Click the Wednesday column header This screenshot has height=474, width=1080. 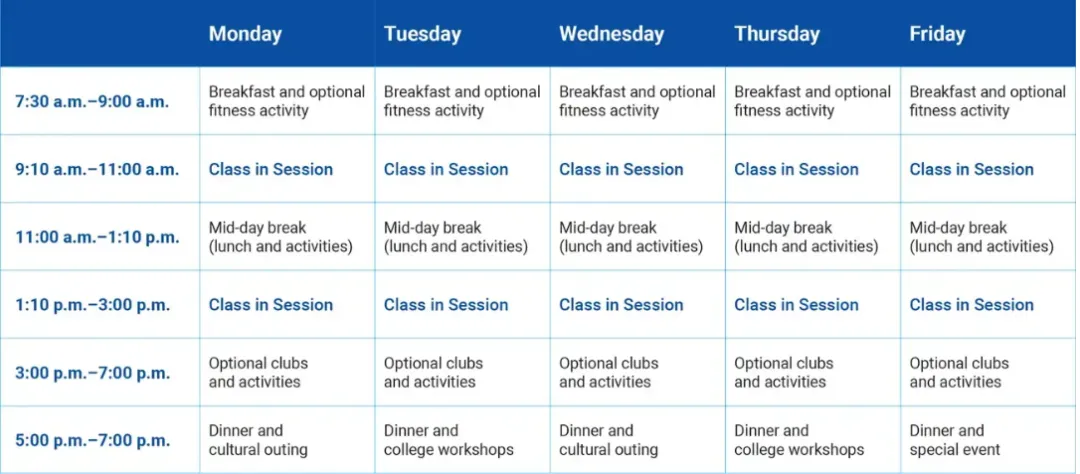pos(612,34)
